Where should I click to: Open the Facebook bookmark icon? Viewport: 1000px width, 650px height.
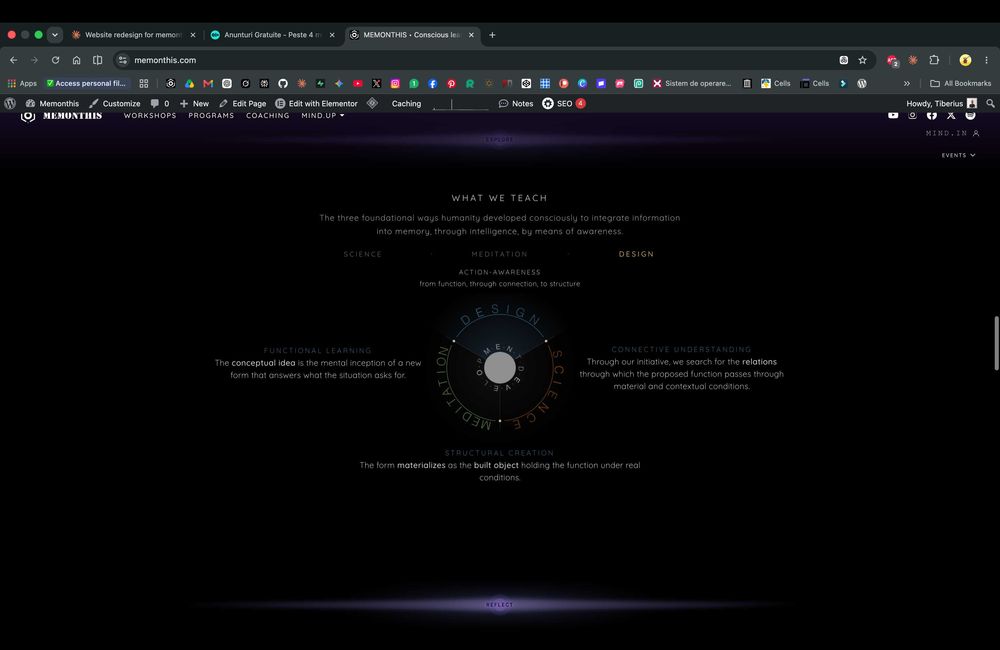432,84
